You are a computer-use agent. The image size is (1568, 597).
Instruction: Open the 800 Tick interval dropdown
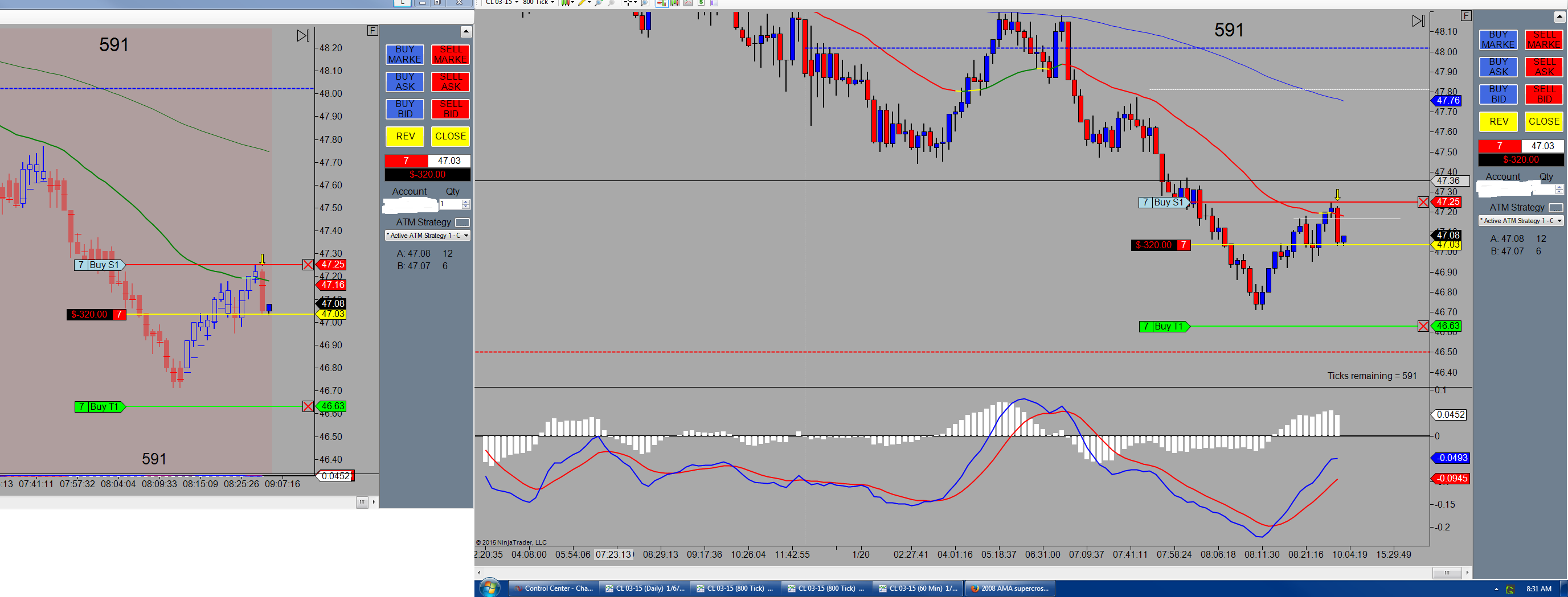(x=539, y=2)
